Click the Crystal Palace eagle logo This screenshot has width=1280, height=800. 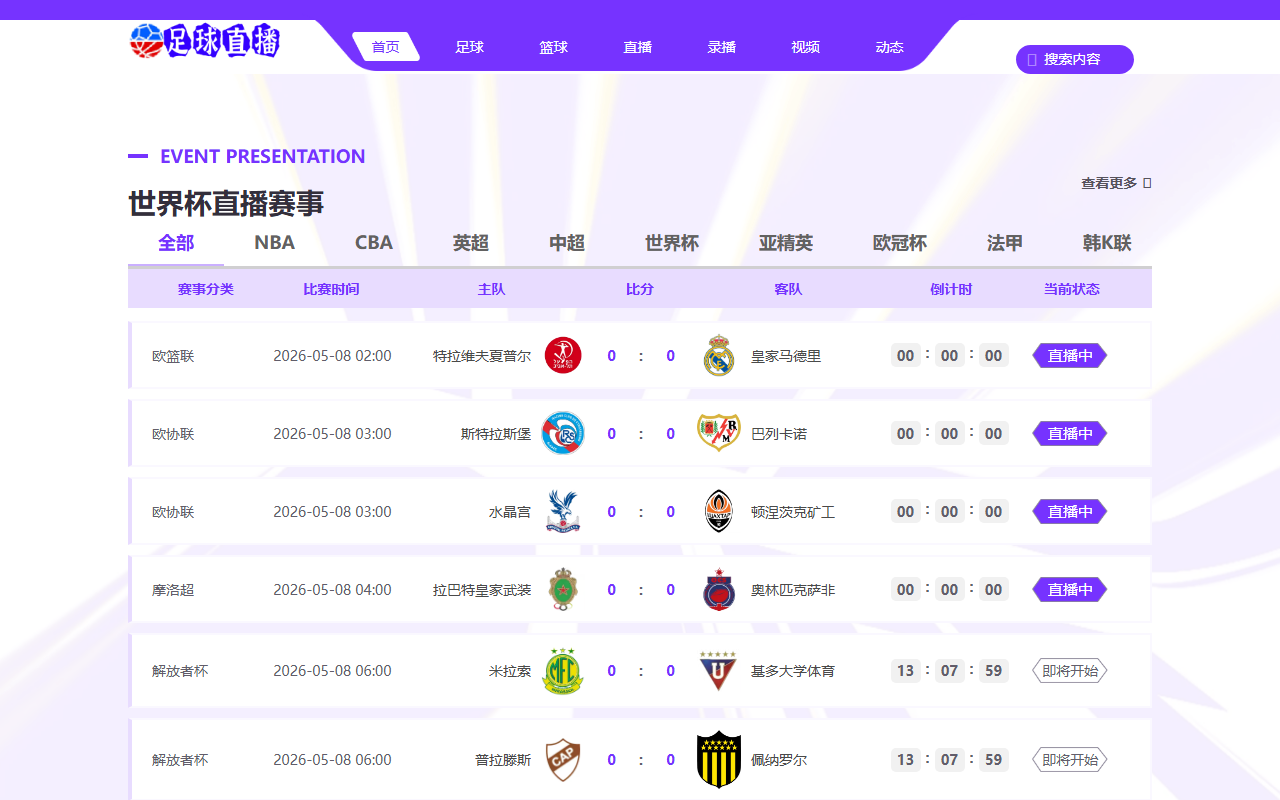point(563,511)
